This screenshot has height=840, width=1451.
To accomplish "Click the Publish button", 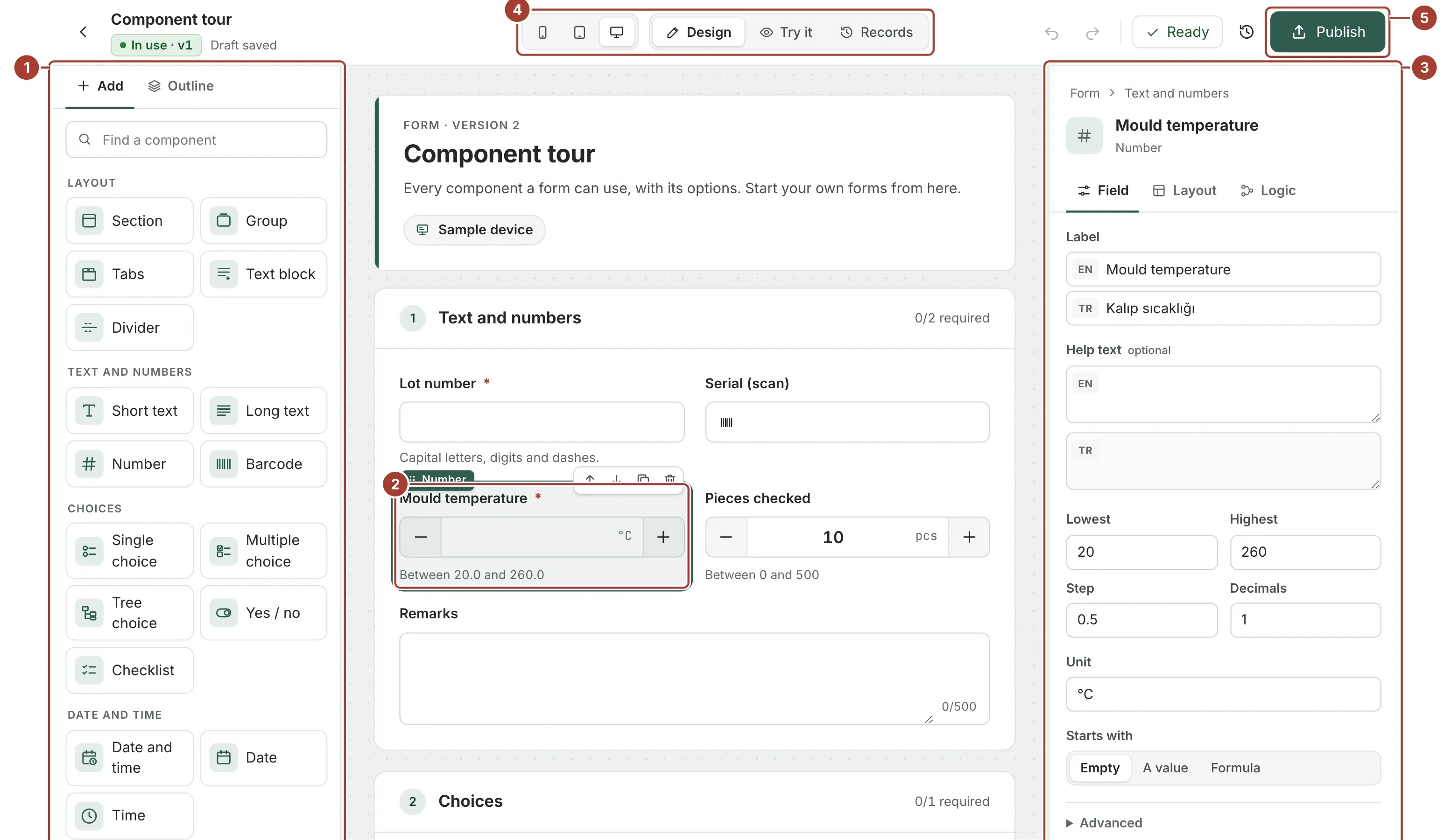I will [x=1327, y=32].
